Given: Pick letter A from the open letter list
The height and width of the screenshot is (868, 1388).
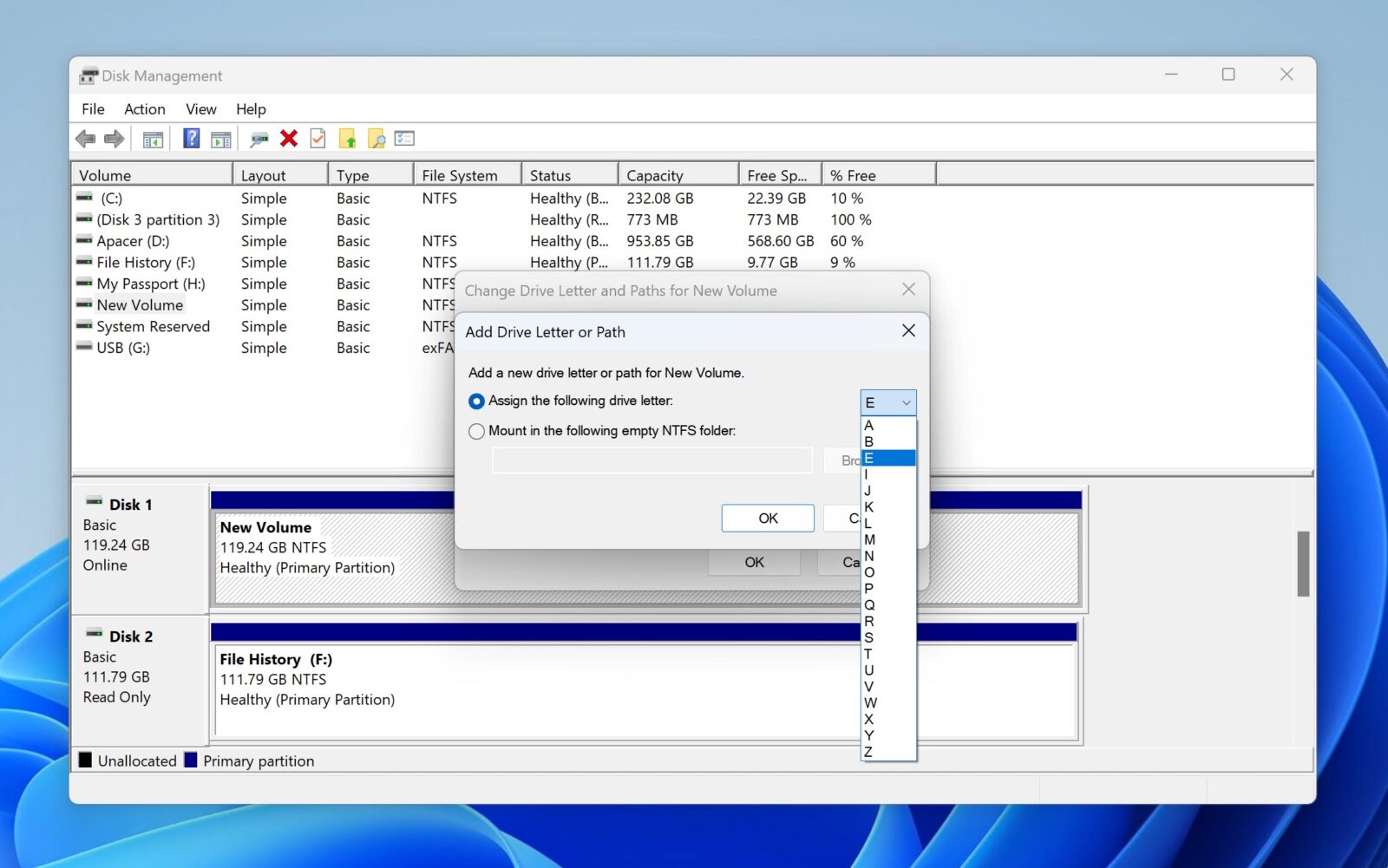Looking at the screenshot, I should (x=868, y=426).
